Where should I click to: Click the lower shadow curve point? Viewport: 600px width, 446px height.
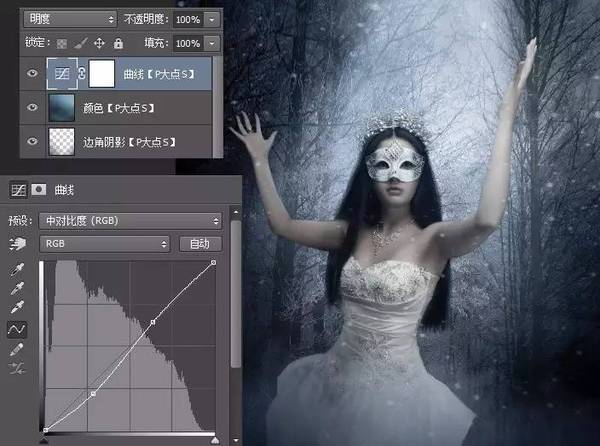(93, 394)
